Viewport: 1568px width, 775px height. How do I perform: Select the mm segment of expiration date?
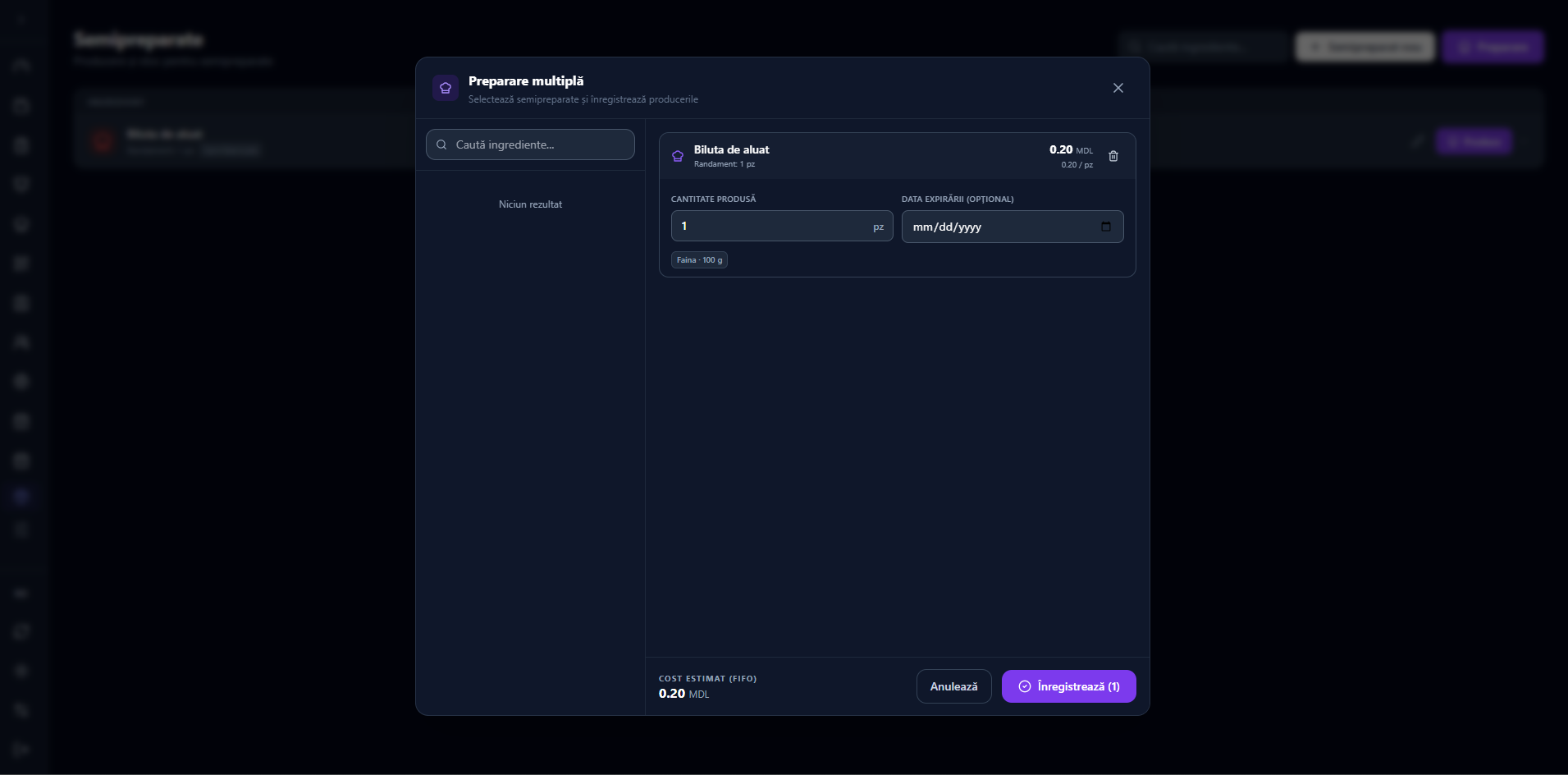[x=923, y=227]
